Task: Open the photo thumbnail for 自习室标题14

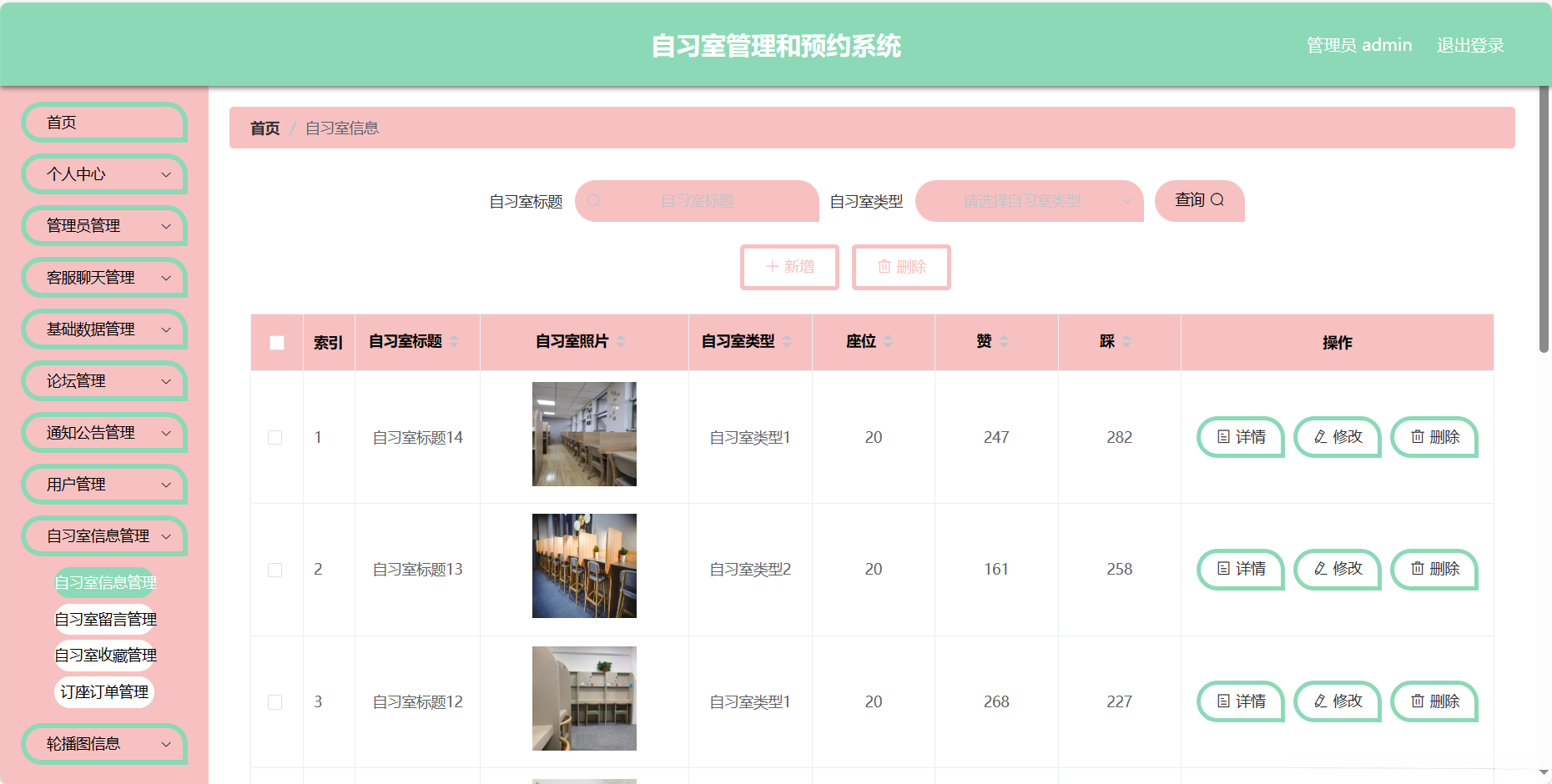Action: 584,434
